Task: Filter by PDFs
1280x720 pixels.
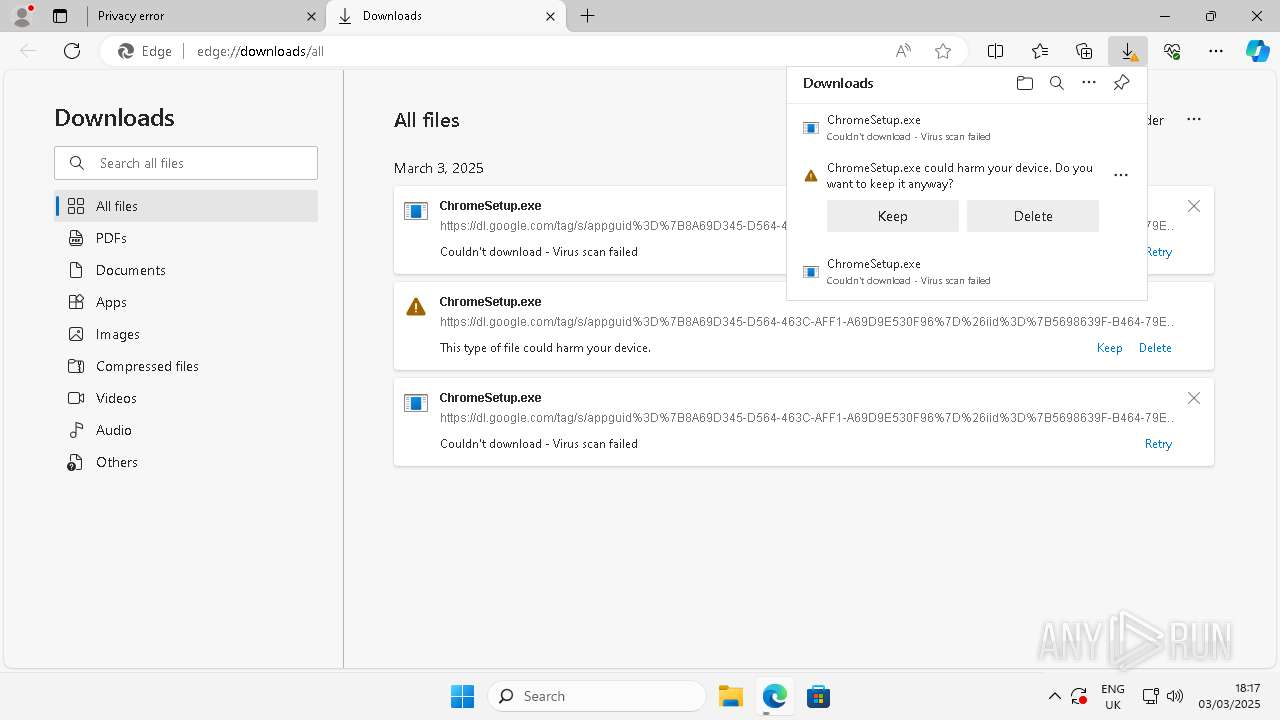Action: coord(186,238)
